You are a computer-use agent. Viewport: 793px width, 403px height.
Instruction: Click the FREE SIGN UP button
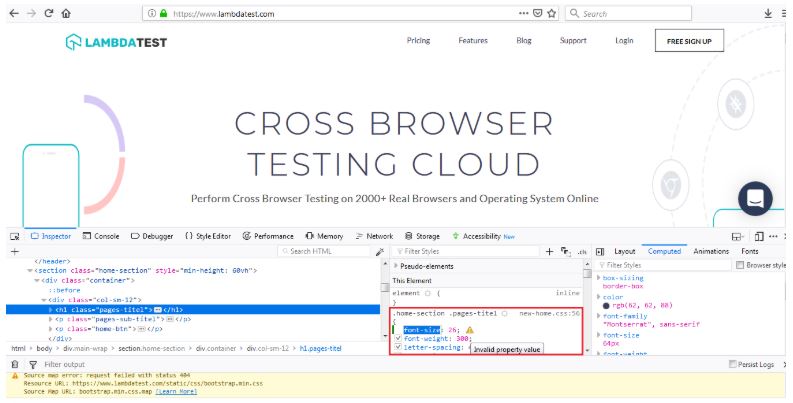click(x=689, y=41)
